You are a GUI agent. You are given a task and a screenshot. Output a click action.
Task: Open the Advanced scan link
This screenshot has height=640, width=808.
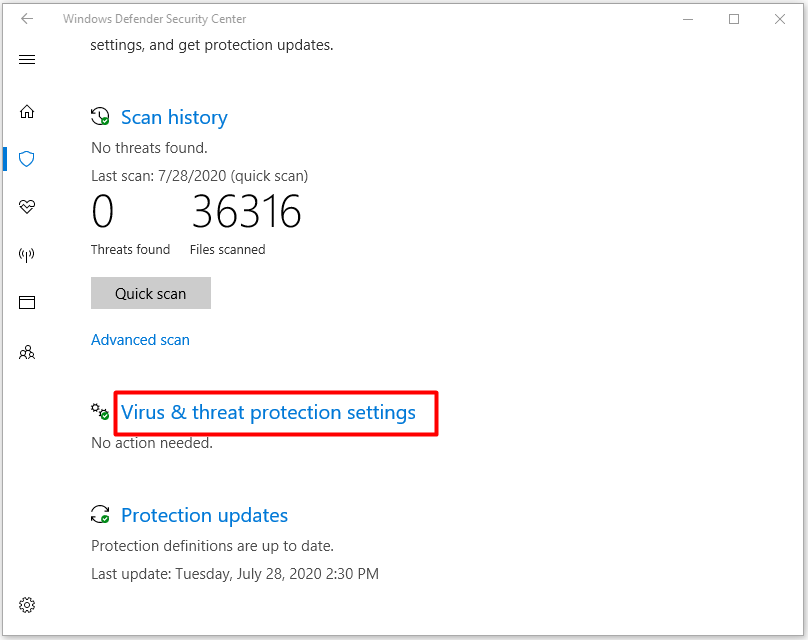click(x=140, y=340)
